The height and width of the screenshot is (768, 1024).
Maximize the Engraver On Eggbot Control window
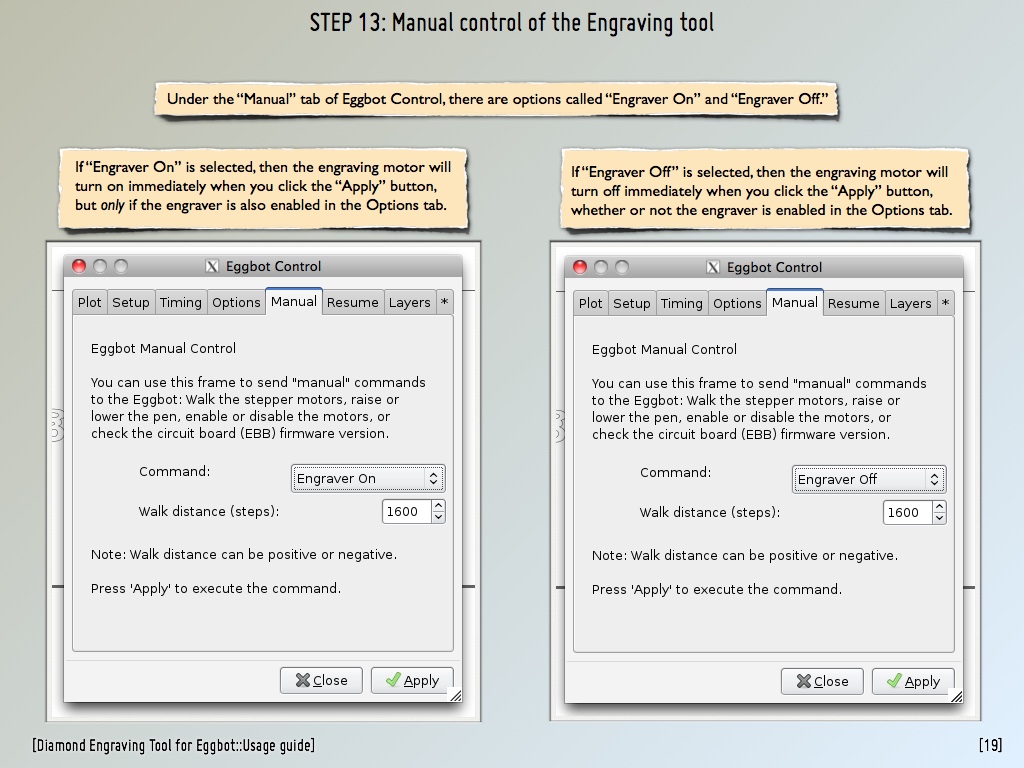coord(121,266)
